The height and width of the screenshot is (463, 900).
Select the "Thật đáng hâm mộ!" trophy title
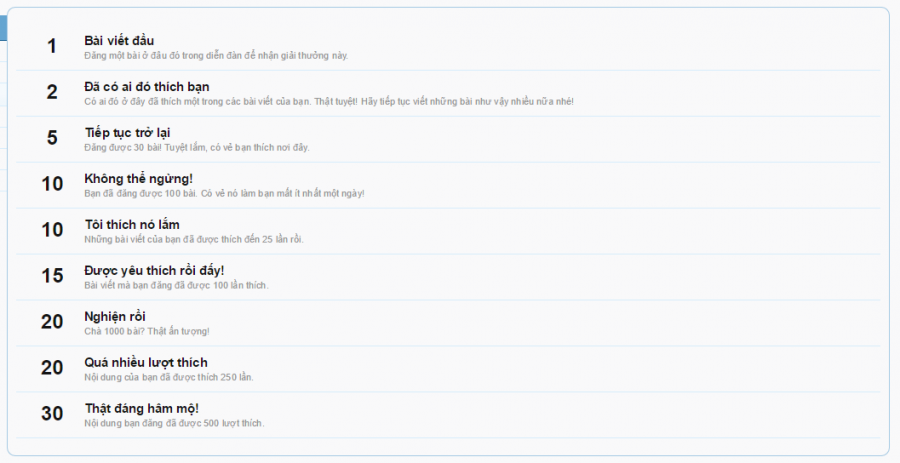[142, 408]
